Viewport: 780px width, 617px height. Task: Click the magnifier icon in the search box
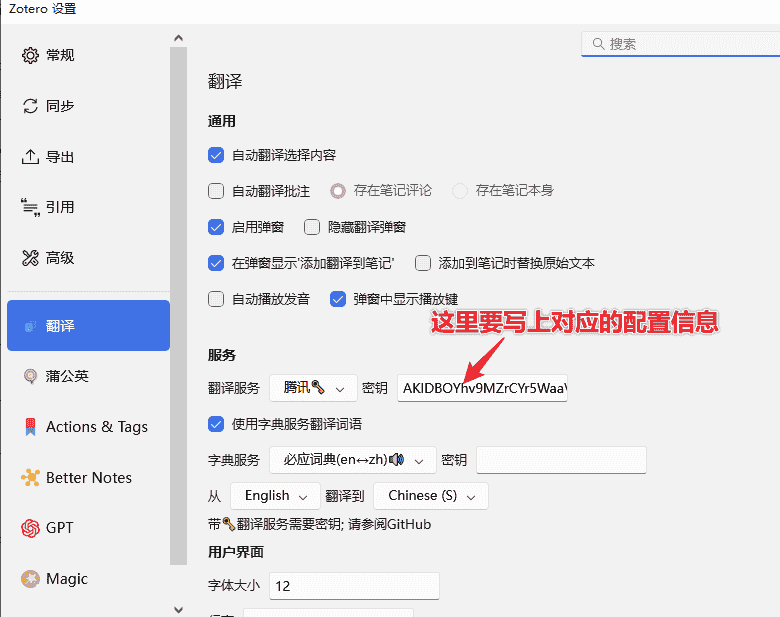[x=598, y=44]
